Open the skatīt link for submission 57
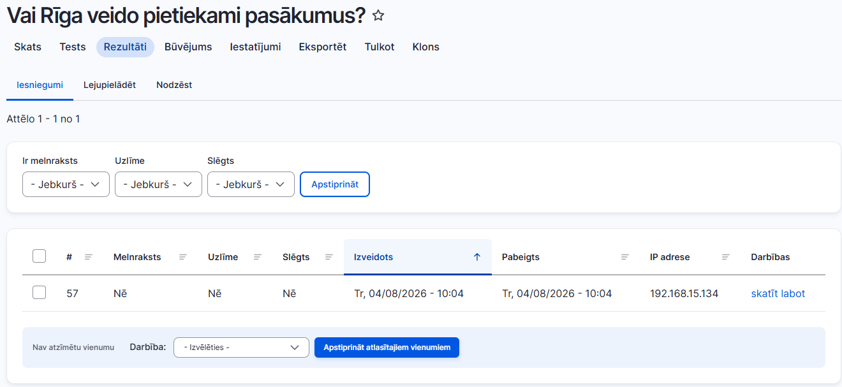 click(x=765, y=294)
